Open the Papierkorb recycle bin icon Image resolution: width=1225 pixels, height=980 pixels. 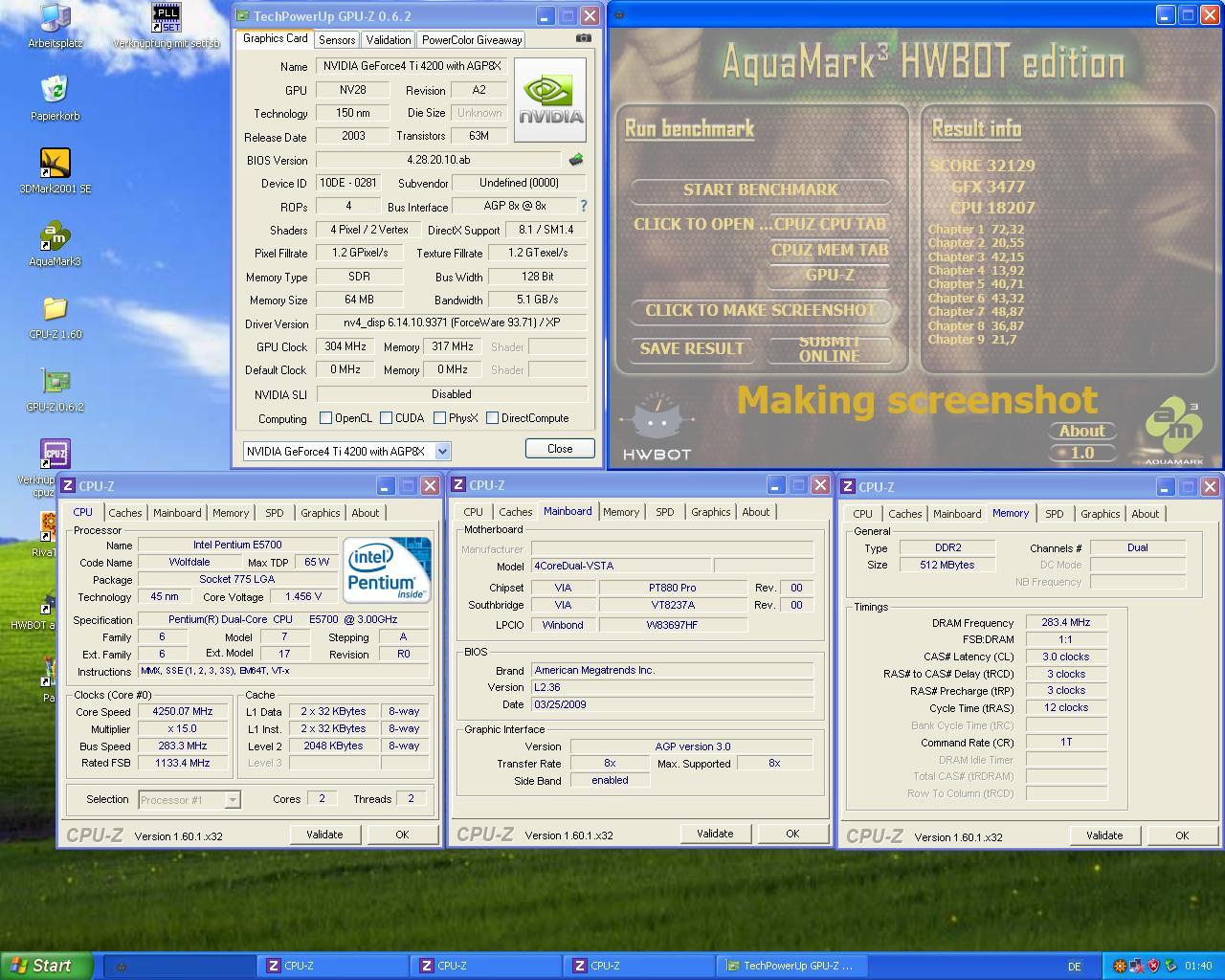[x=55, y=91]
